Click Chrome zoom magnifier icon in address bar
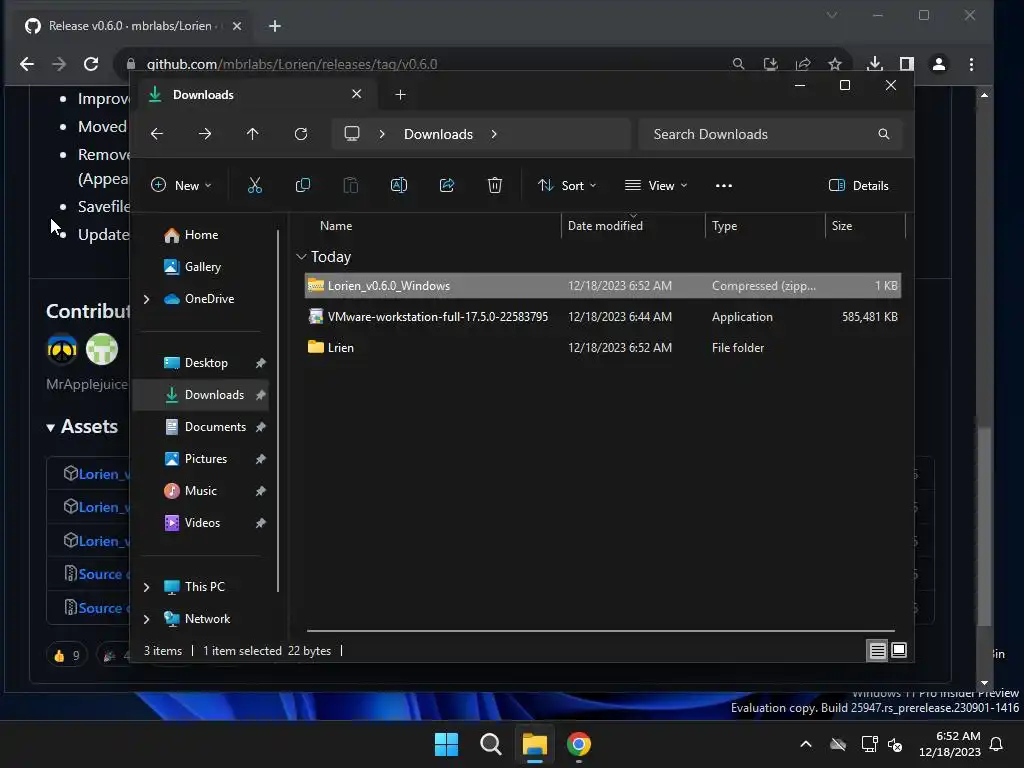1024x768 pixels. tap(738, 64)
